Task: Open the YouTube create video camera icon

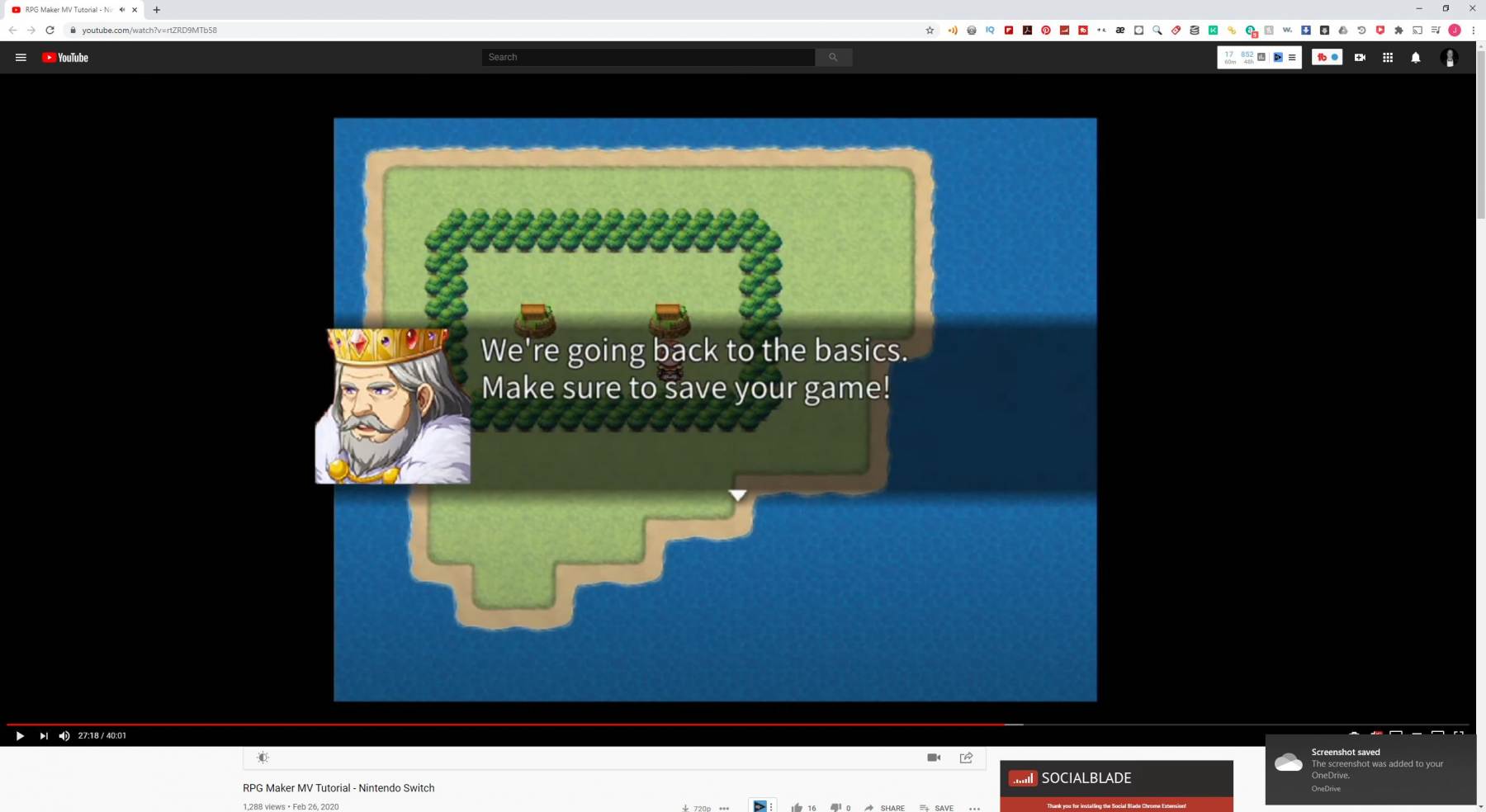Action: click(x=1360, y=57)
